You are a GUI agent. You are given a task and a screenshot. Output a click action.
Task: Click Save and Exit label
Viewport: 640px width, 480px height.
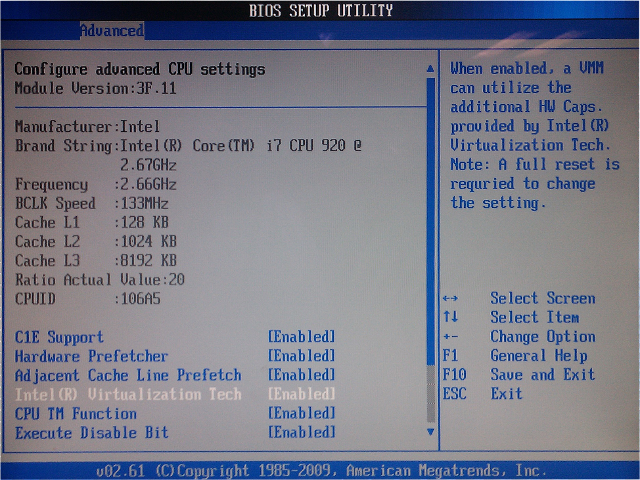pyautogui.click(x=543, y=374)
